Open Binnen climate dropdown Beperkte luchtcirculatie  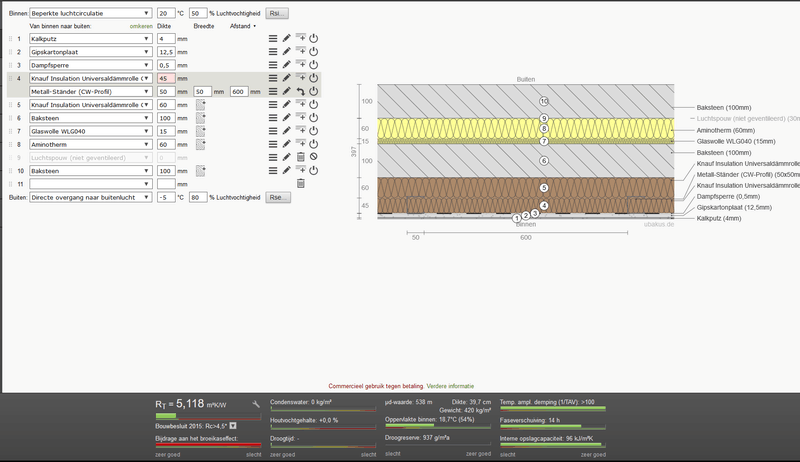click(92, 14)
